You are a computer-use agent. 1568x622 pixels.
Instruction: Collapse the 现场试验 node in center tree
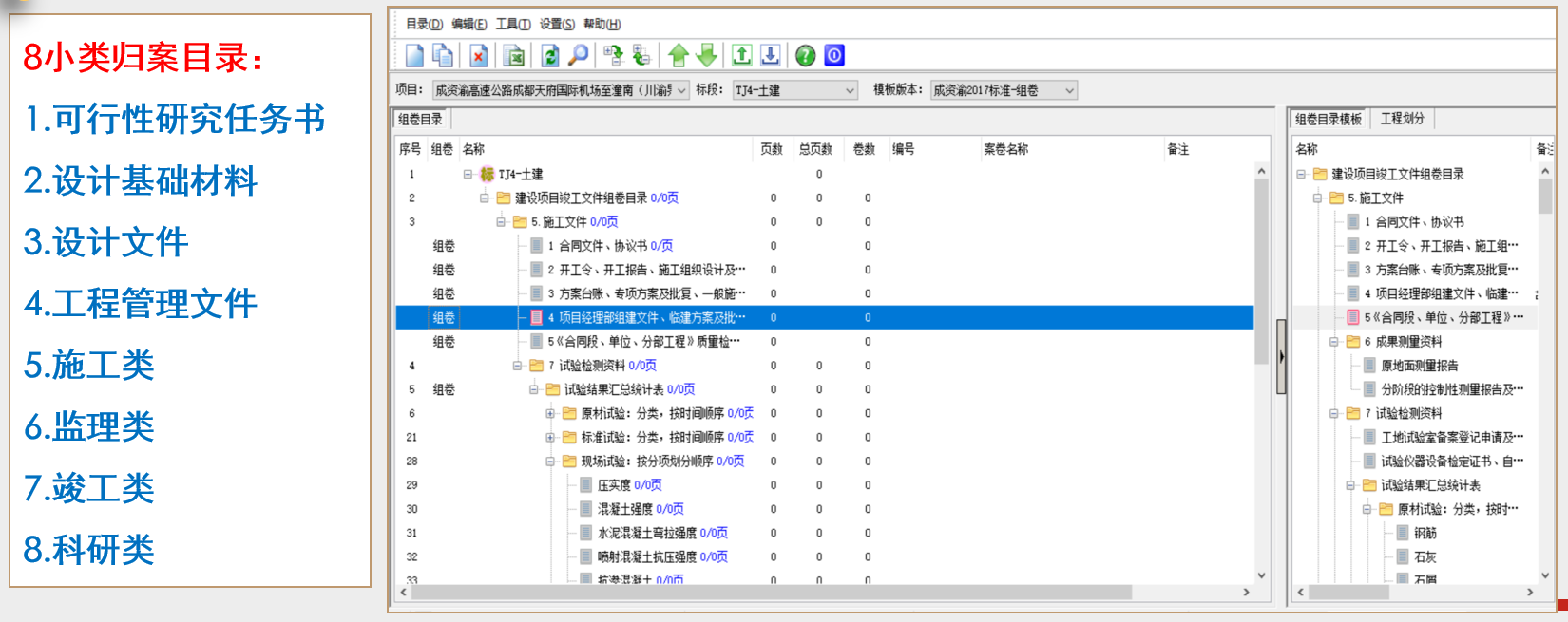pyautogui.click(x=550, y=462)
